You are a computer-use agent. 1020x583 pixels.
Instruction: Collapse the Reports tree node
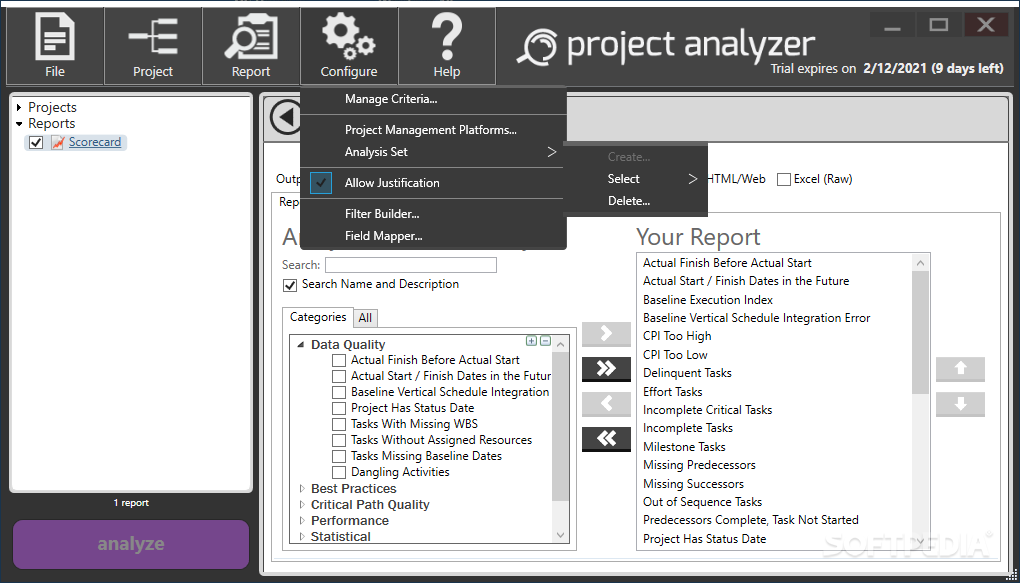20,124
